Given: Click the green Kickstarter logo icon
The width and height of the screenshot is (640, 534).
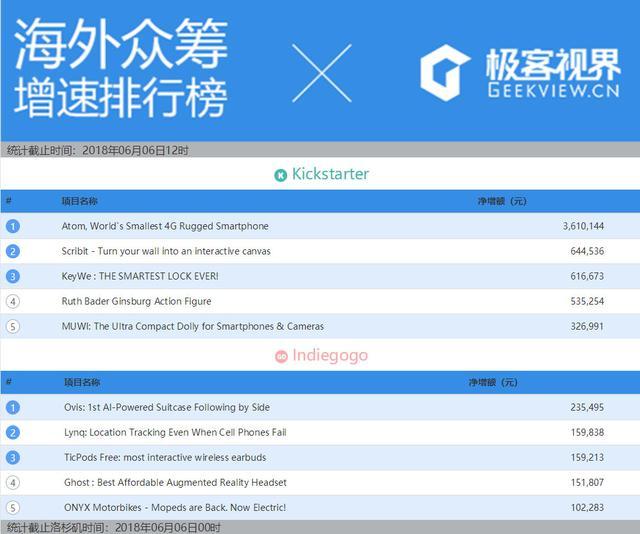Looking at the screenshot, I should 281,175.
